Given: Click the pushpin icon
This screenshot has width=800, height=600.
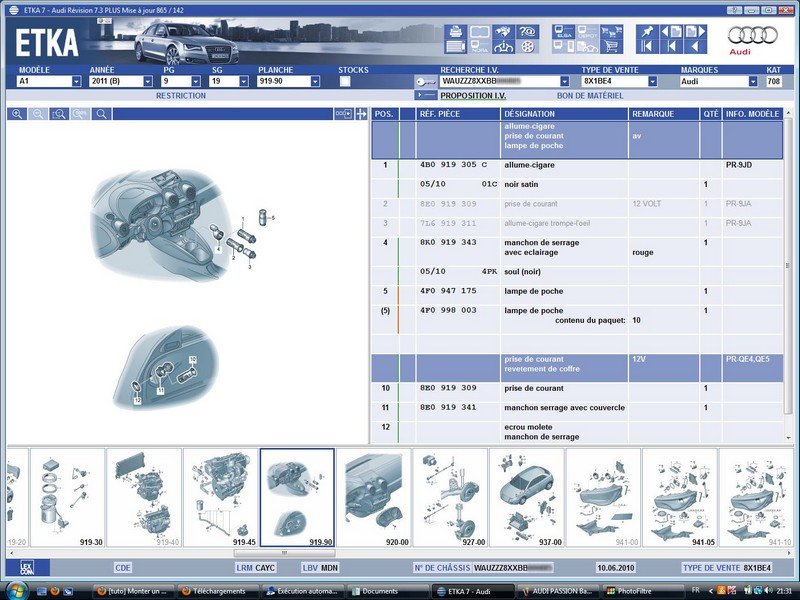Looking at the screenshot, I should pos(647,32).
